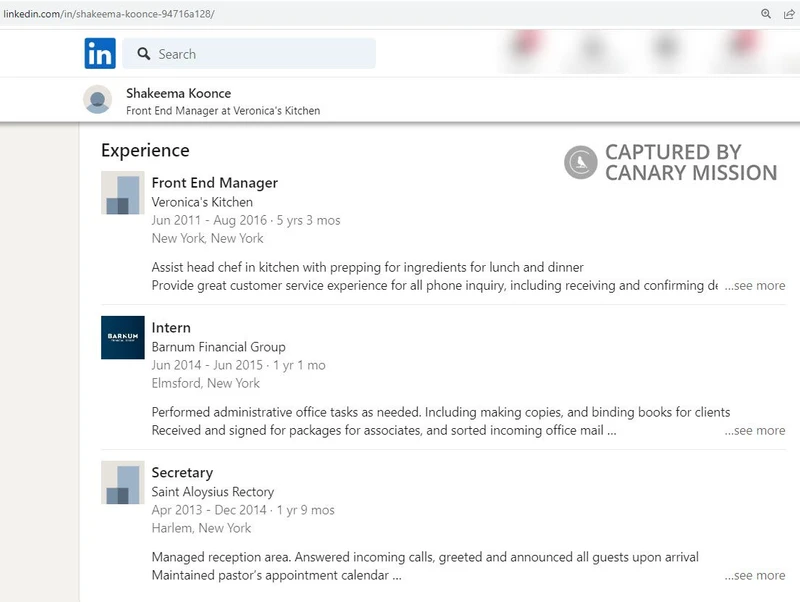Click 'Maintained pastor's appointment calendar' line

(277, 575)
